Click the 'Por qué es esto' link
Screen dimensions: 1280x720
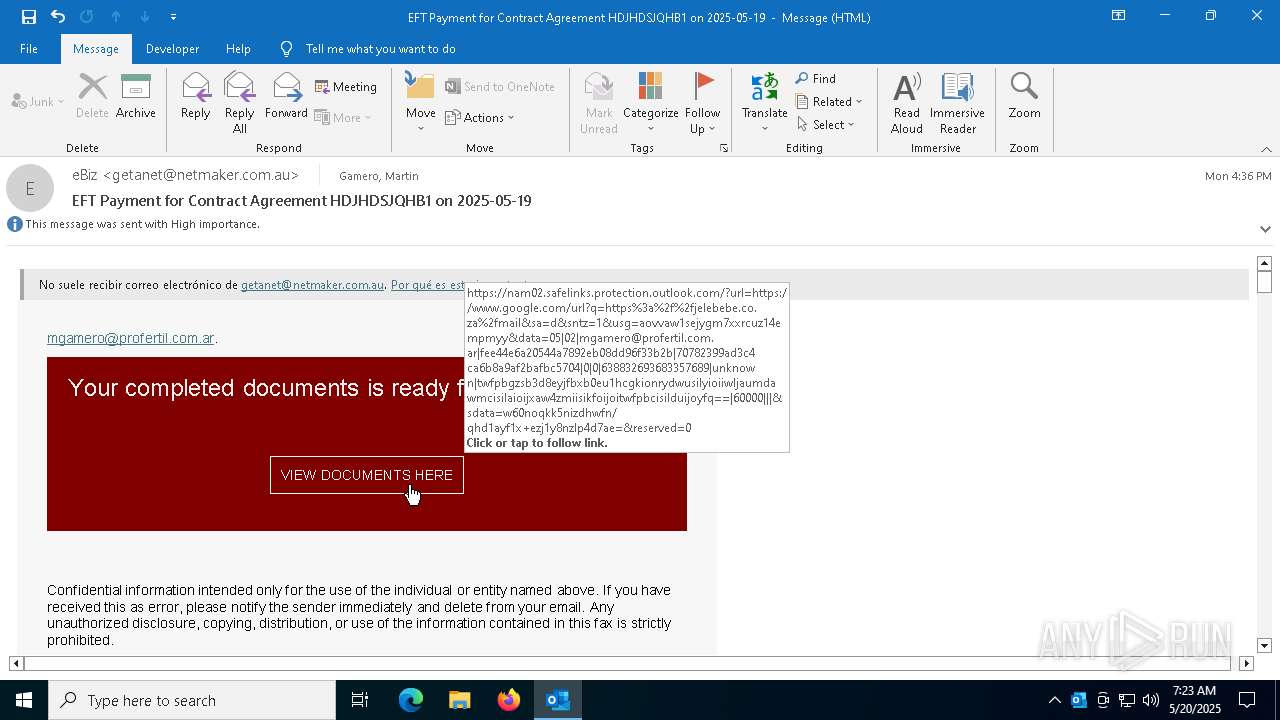(427, 285)
